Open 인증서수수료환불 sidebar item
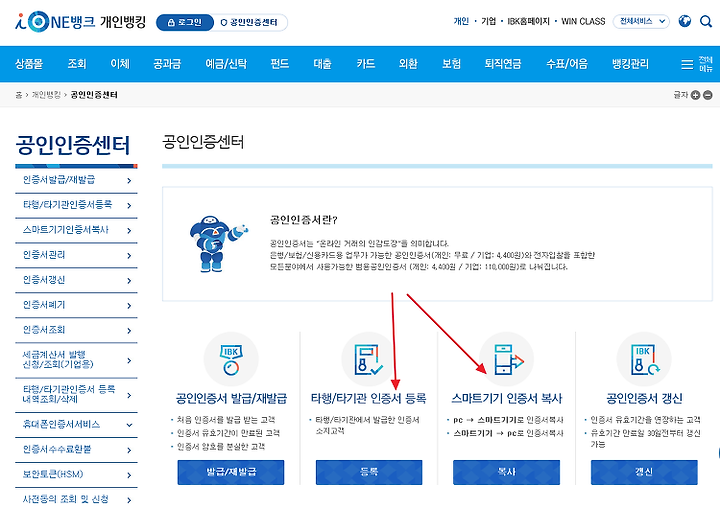Viewport: 720px width, 508px height. (76, 450)
